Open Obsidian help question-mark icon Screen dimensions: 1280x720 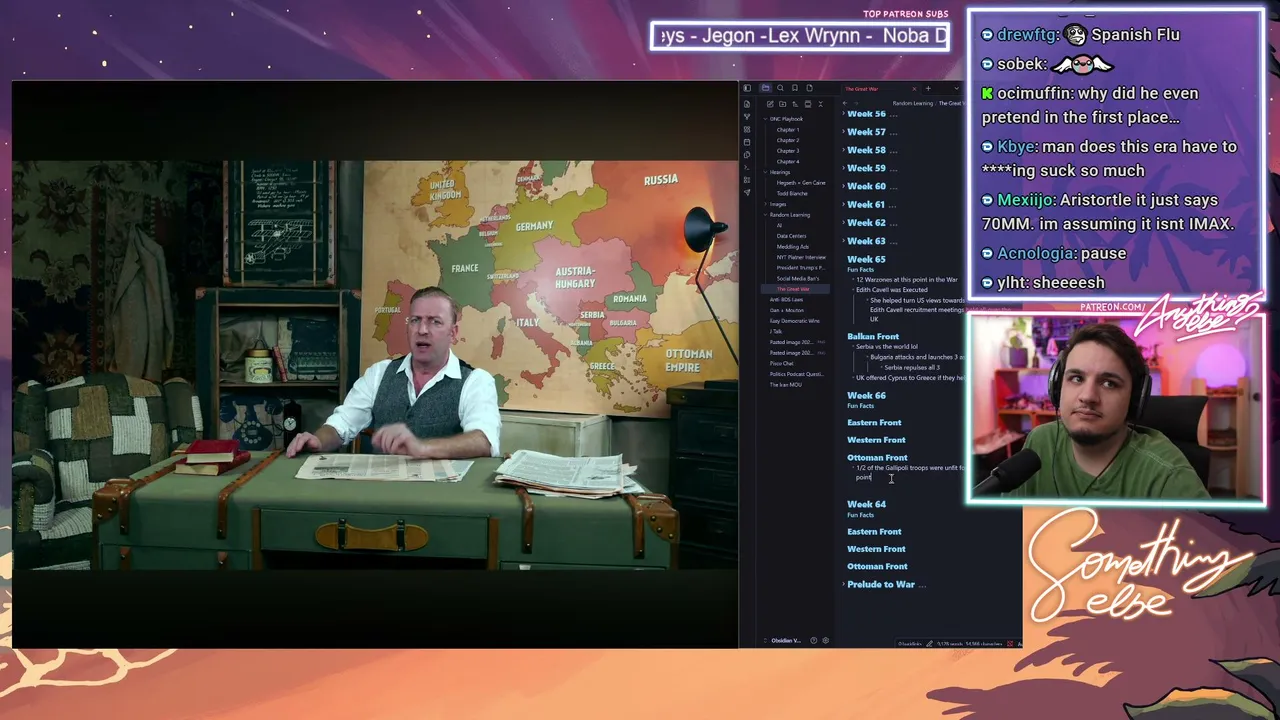[x=813, y=640]
